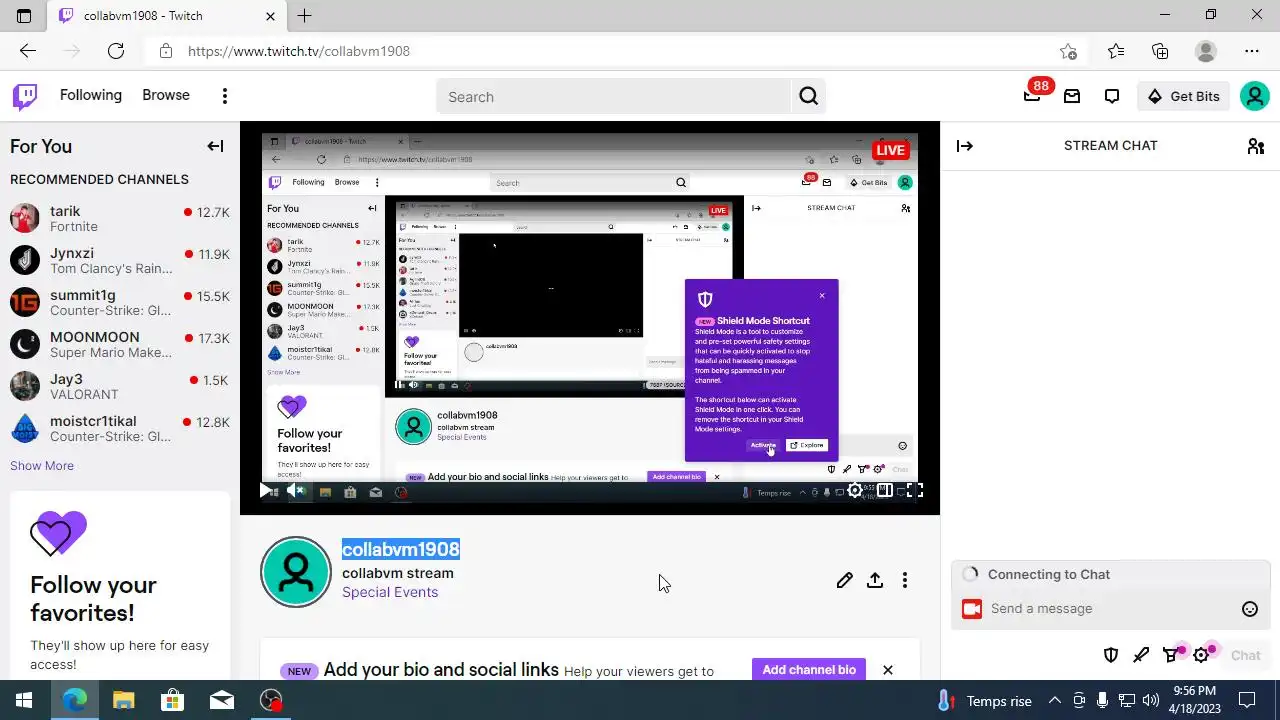The width and height of the screenshot is (1280, 720).
Task: Collapse the Stream Chat panel
Action: pos(964,146)
